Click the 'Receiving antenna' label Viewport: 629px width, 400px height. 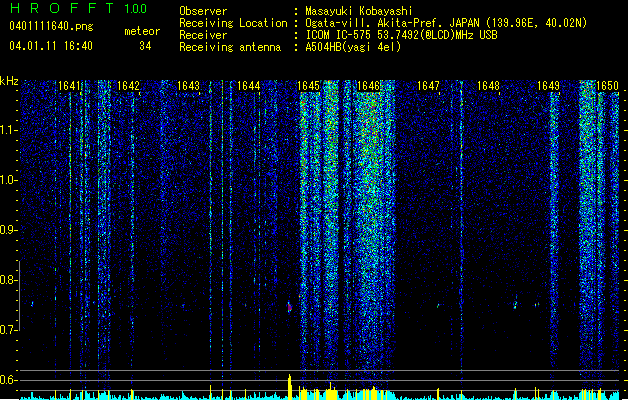(x=230, y=47)
